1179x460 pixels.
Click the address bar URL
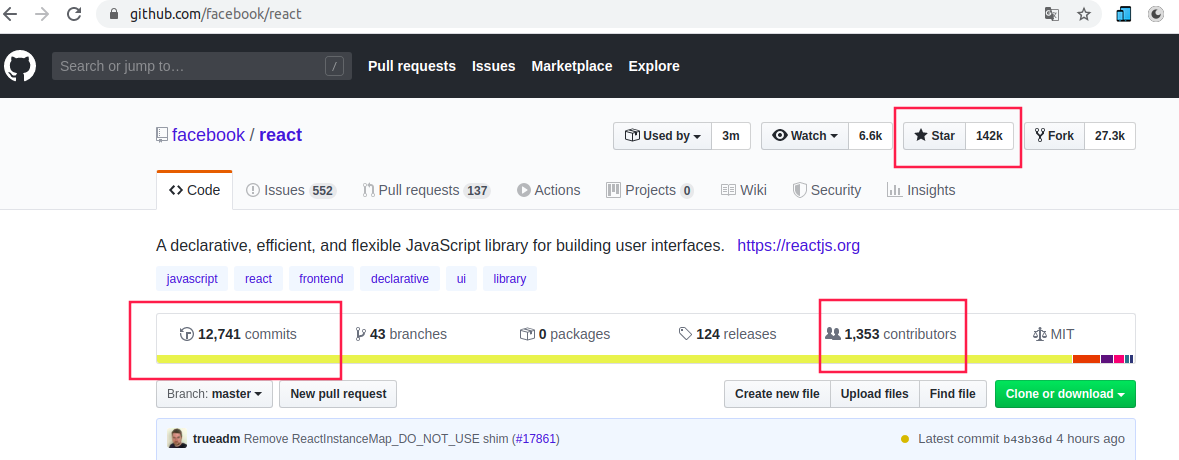(216, 14)
